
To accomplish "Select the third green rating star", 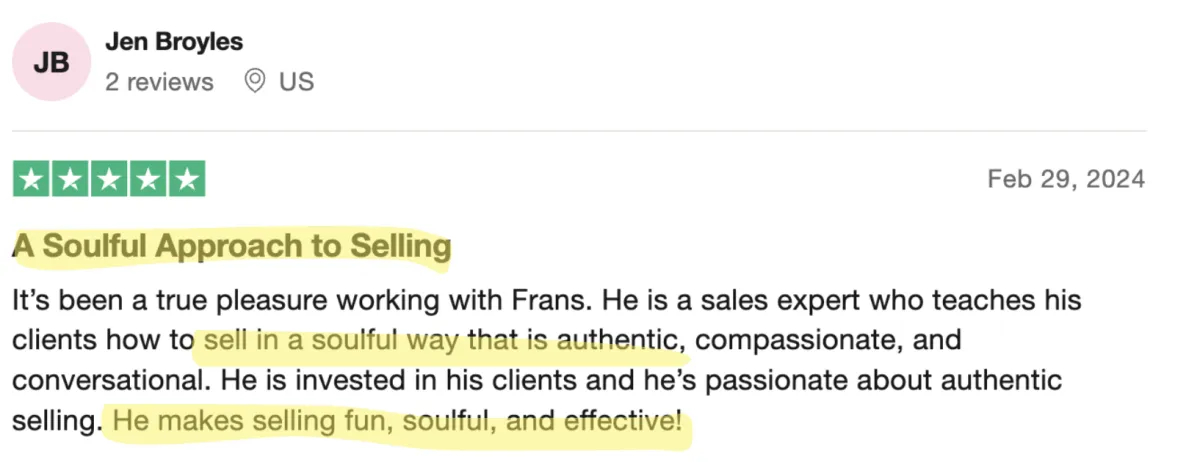I will (109, 179).
